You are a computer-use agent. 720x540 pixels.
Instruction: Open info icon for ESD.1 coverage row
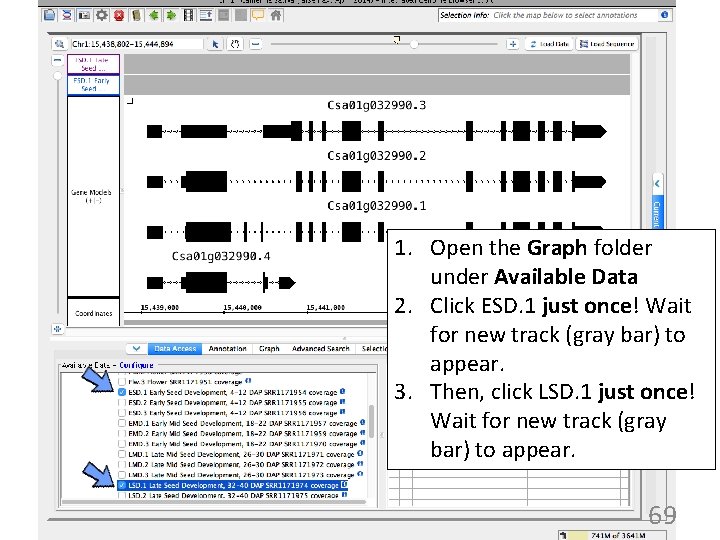pos(342,392)
